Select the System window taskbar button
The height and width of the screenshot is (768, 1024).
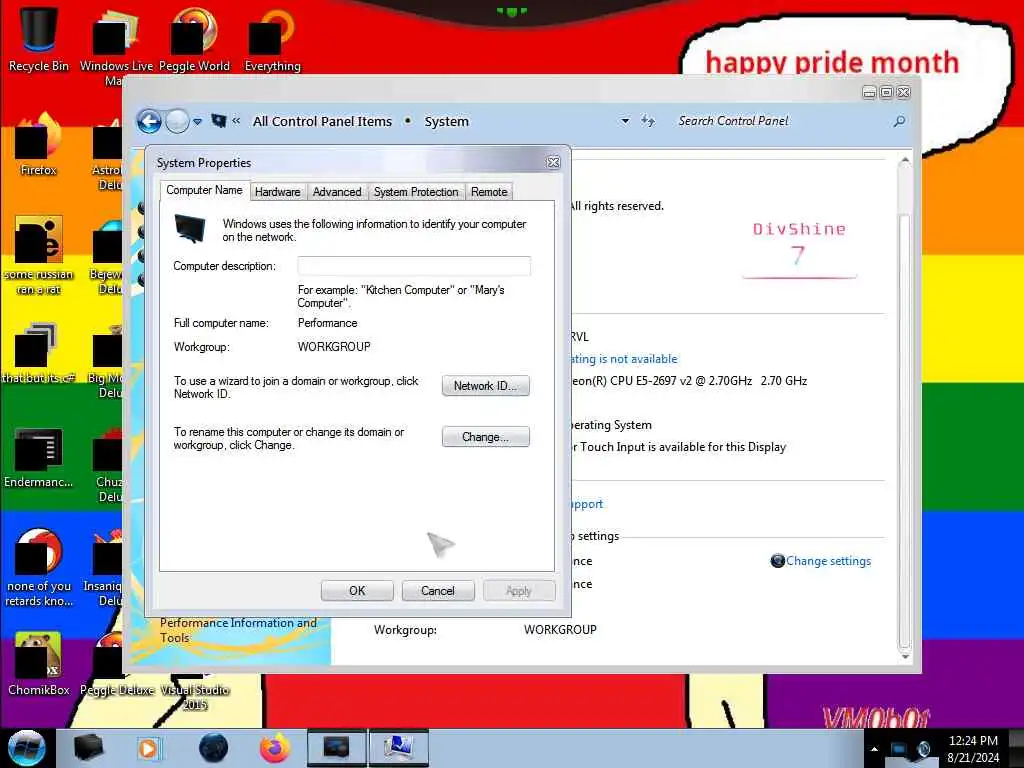click(x=336, y=748)
